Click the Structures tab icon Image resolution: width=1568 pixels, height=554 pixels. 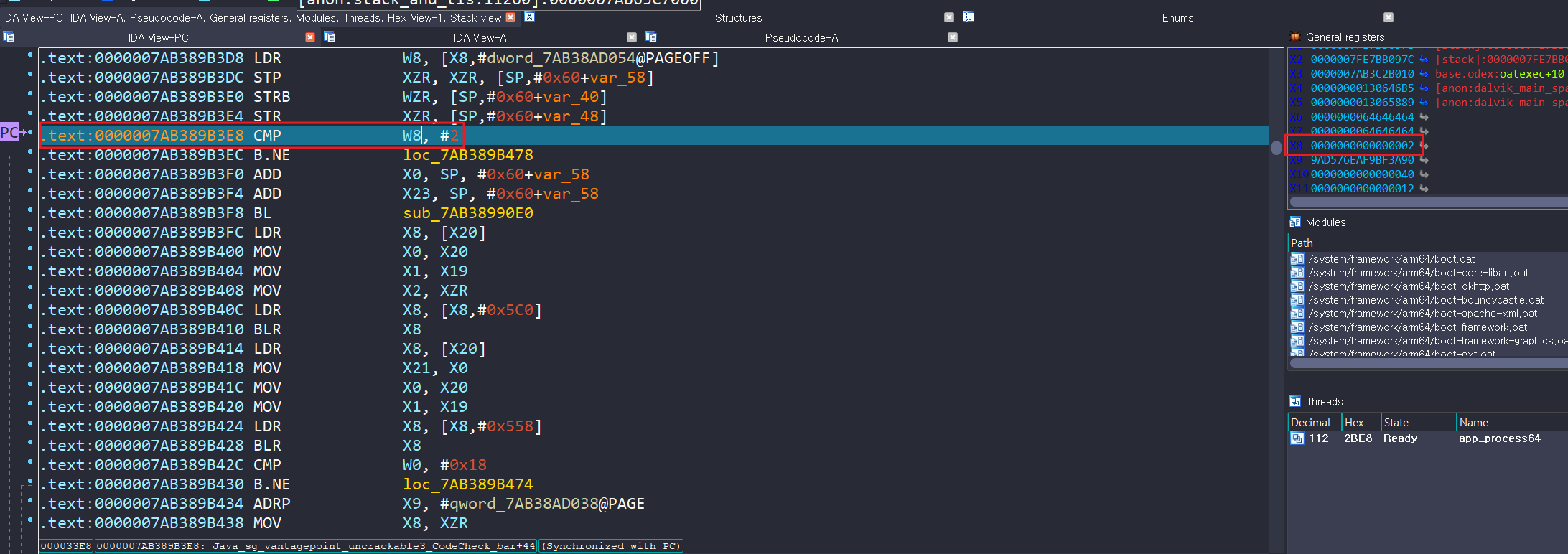[x=529, y=17]
